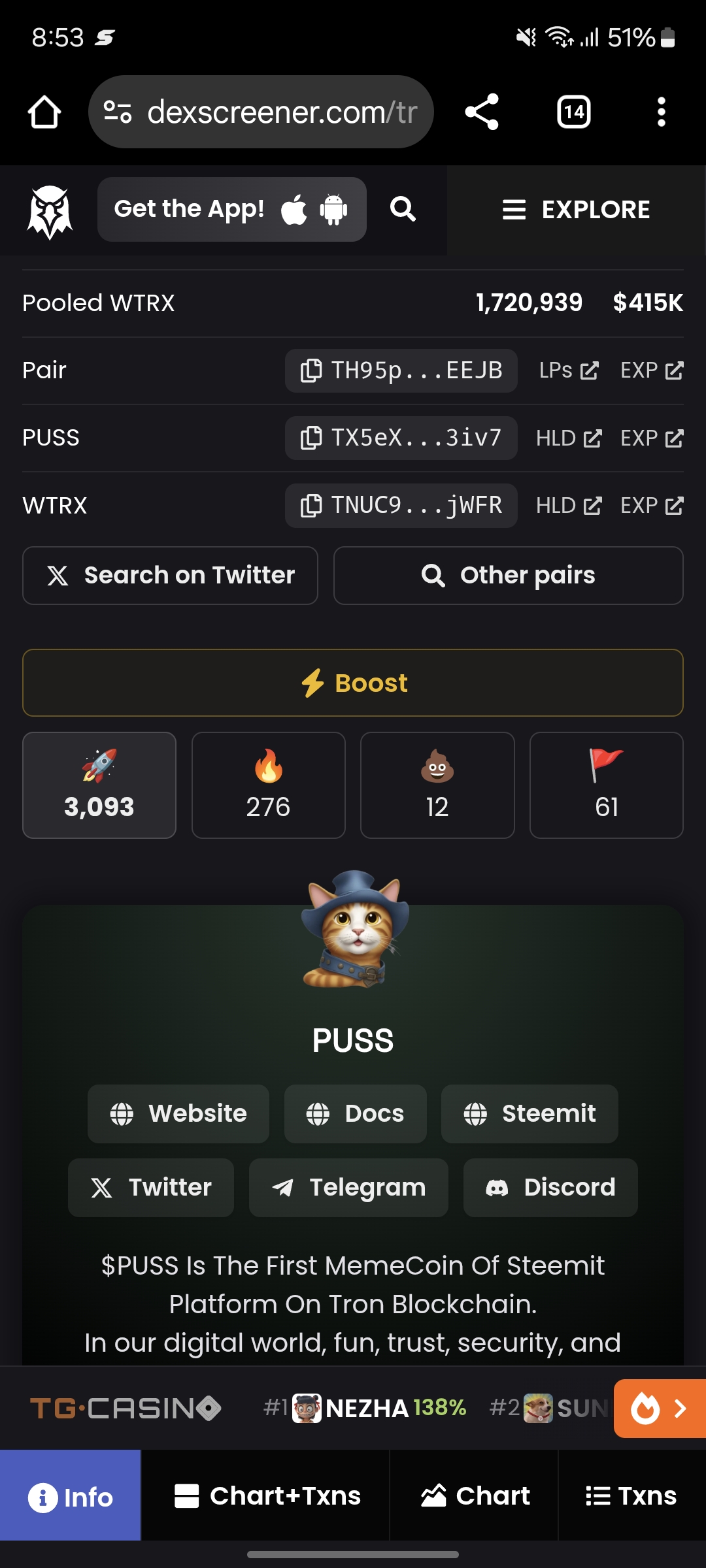Expand trending list with orange flame arrow
Screen dimensions: 706x1568
[x=660, y=1409]
